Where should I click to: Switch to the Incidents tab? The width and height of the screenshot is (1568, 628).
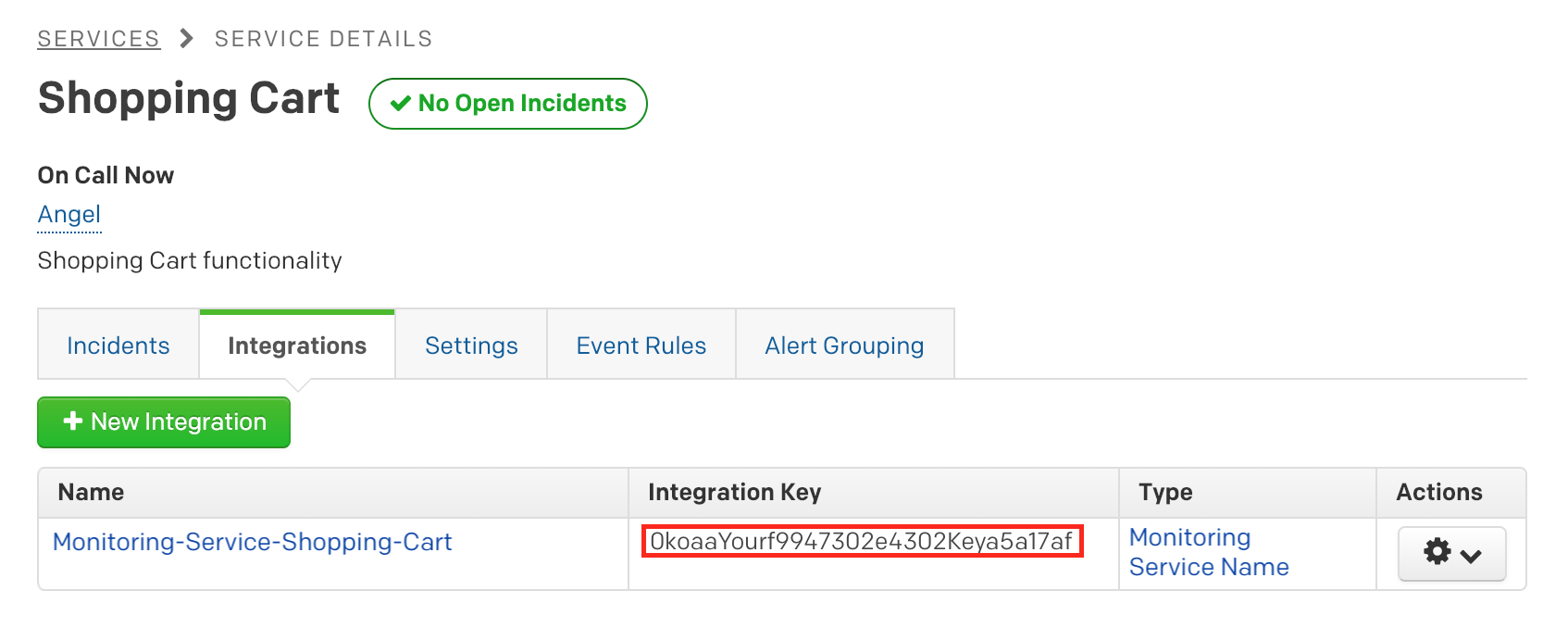[118, 345]
